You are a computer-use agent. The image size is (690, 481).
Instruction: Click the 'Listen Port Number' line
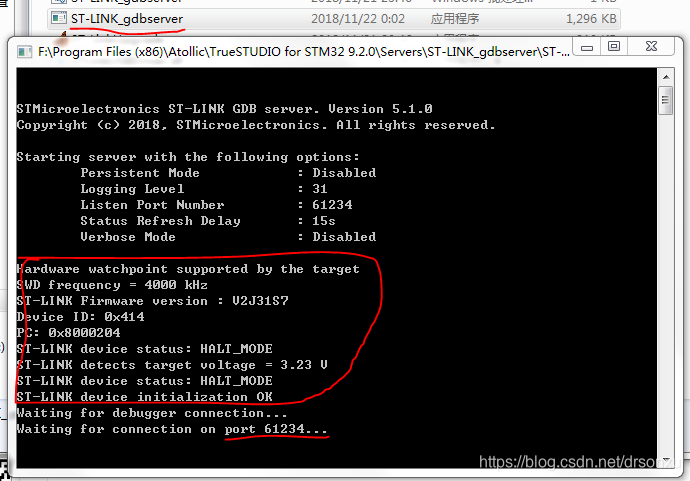pos(216,205)
